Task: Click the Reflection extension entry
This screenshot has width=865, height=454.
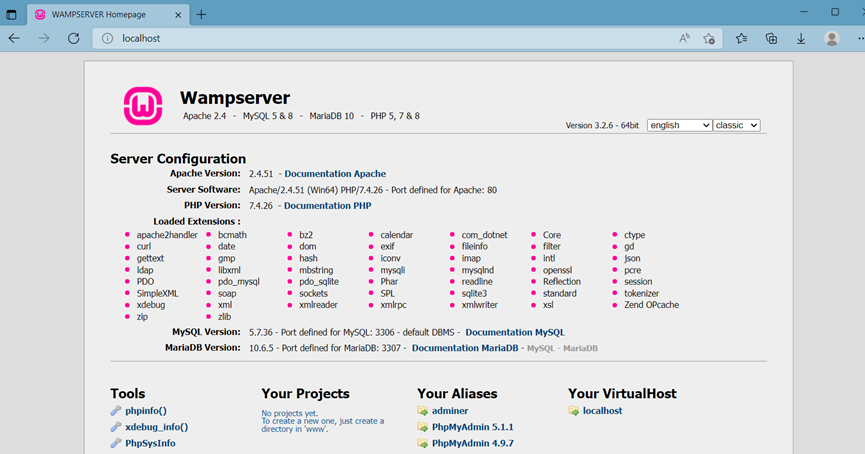Action: pyautogui.click(x=562, y=282)
